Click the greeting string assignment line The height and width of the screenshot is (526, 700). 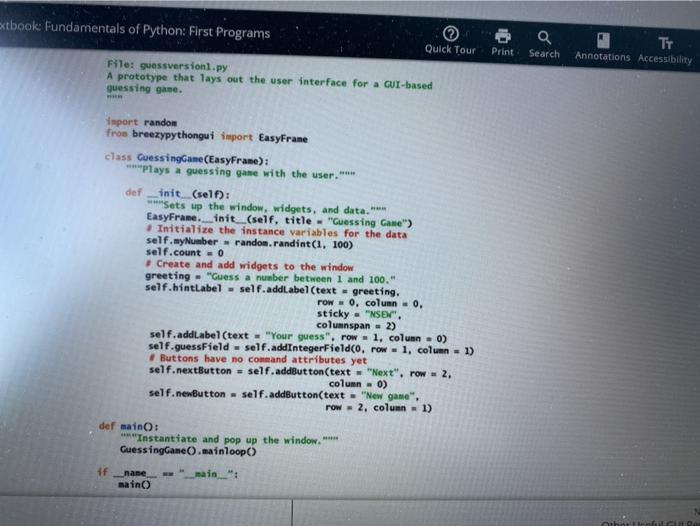270,278
